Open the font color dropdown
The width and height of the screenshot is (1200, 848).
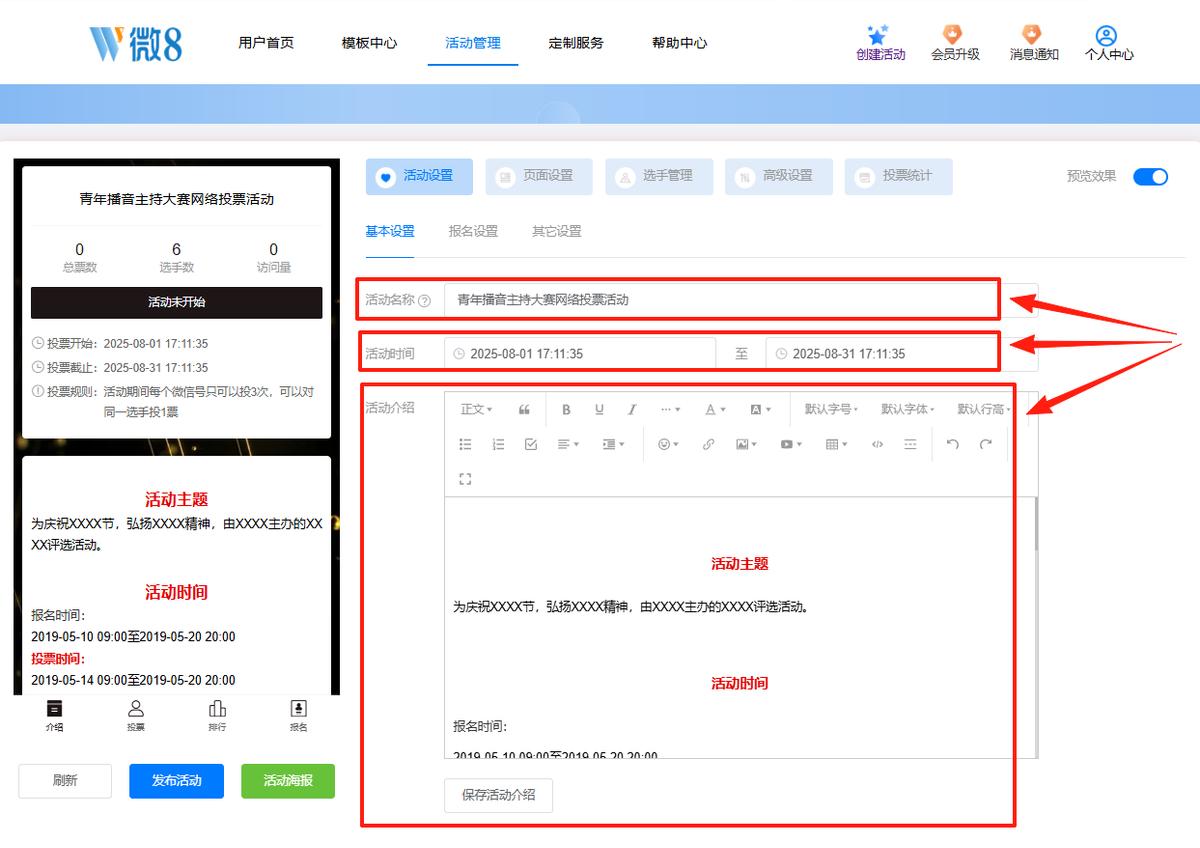point(715,409)
